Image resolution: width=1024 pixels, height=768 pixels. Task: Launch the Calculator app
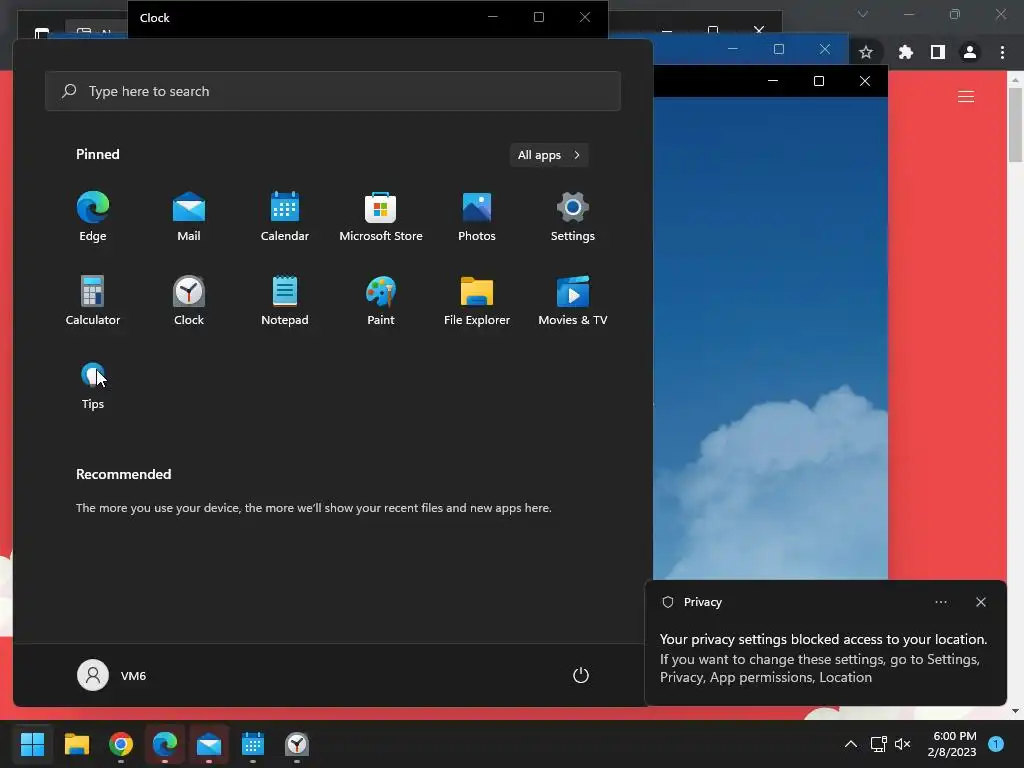pyautogui.click(x=93, y=300)
